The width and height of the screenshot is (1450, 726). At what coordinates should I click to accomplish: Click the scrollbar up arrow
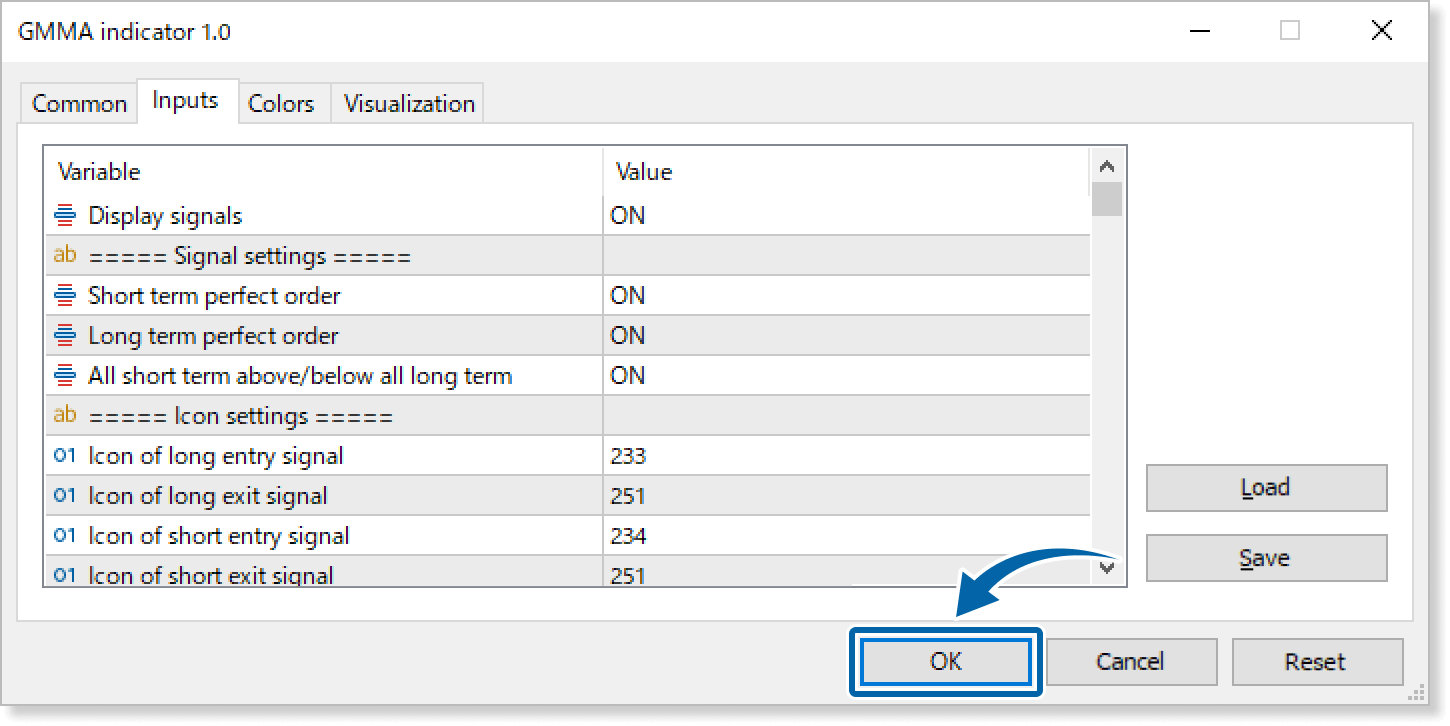tap(1106, 166)
